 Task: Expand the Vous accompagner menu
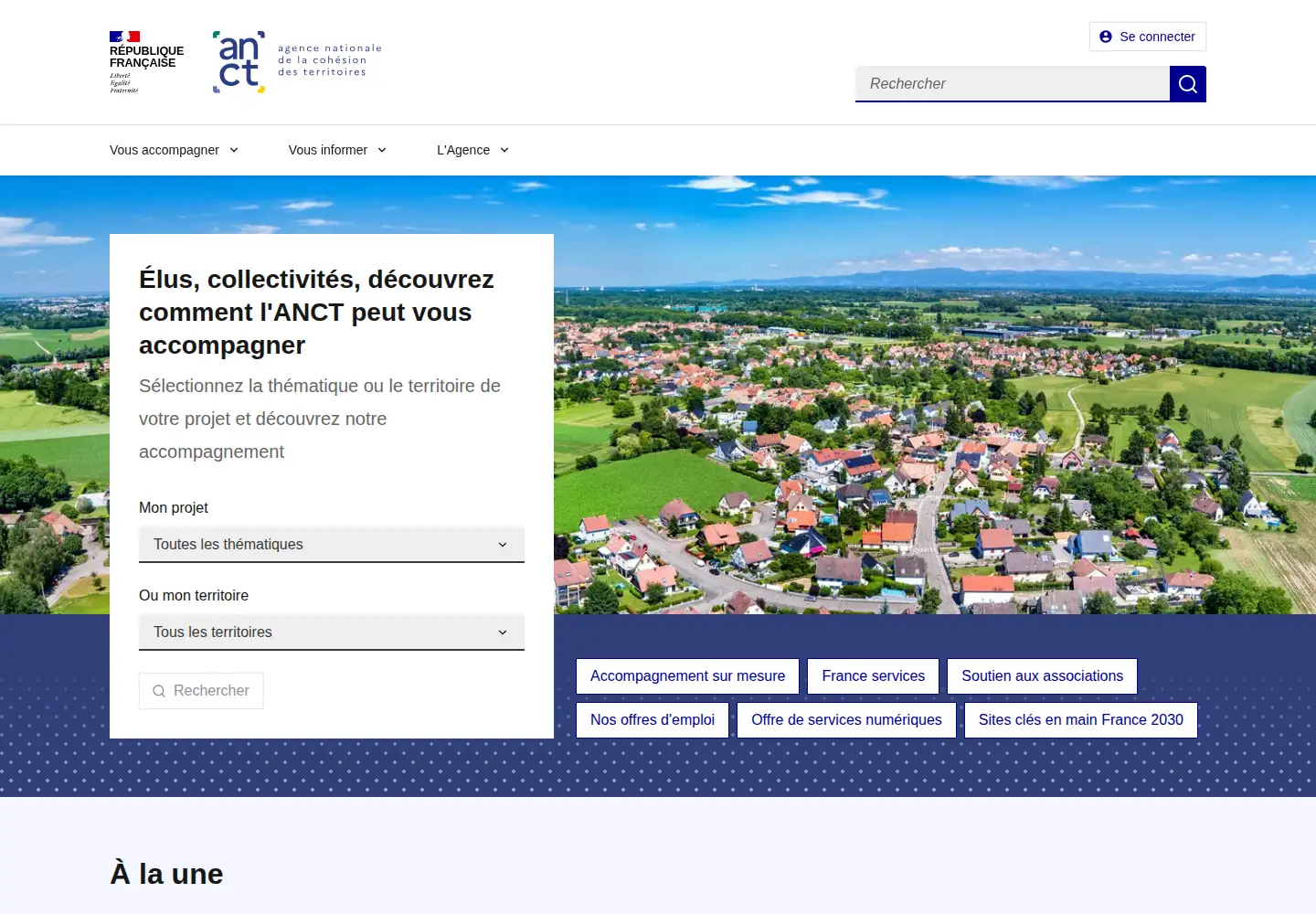pyautogui.click(x=174, y=150)
